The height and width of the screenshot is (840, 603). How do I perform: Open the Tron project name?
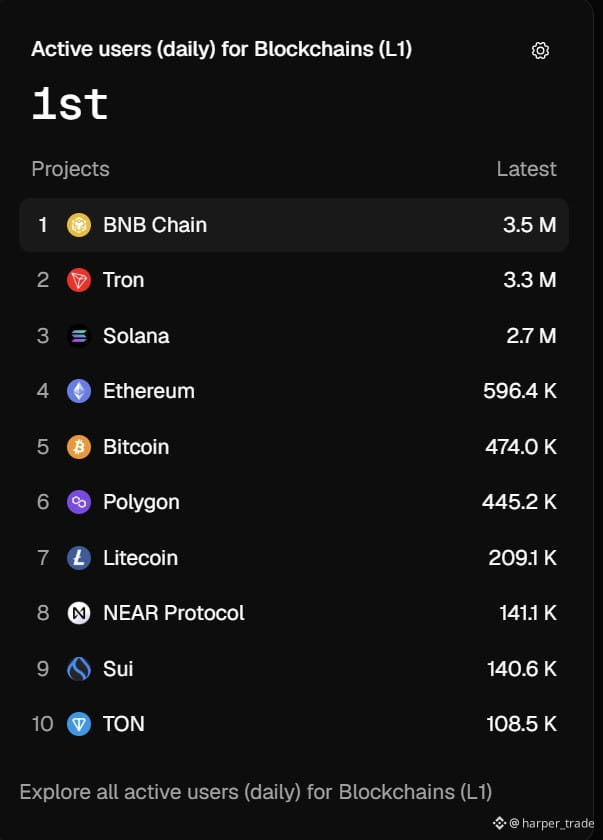pos(123,280)
